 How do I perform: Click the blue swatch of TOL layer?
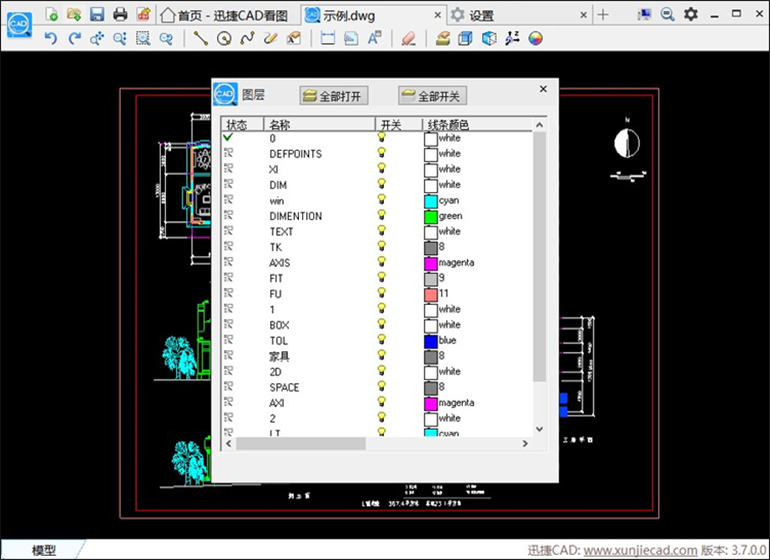431,340
